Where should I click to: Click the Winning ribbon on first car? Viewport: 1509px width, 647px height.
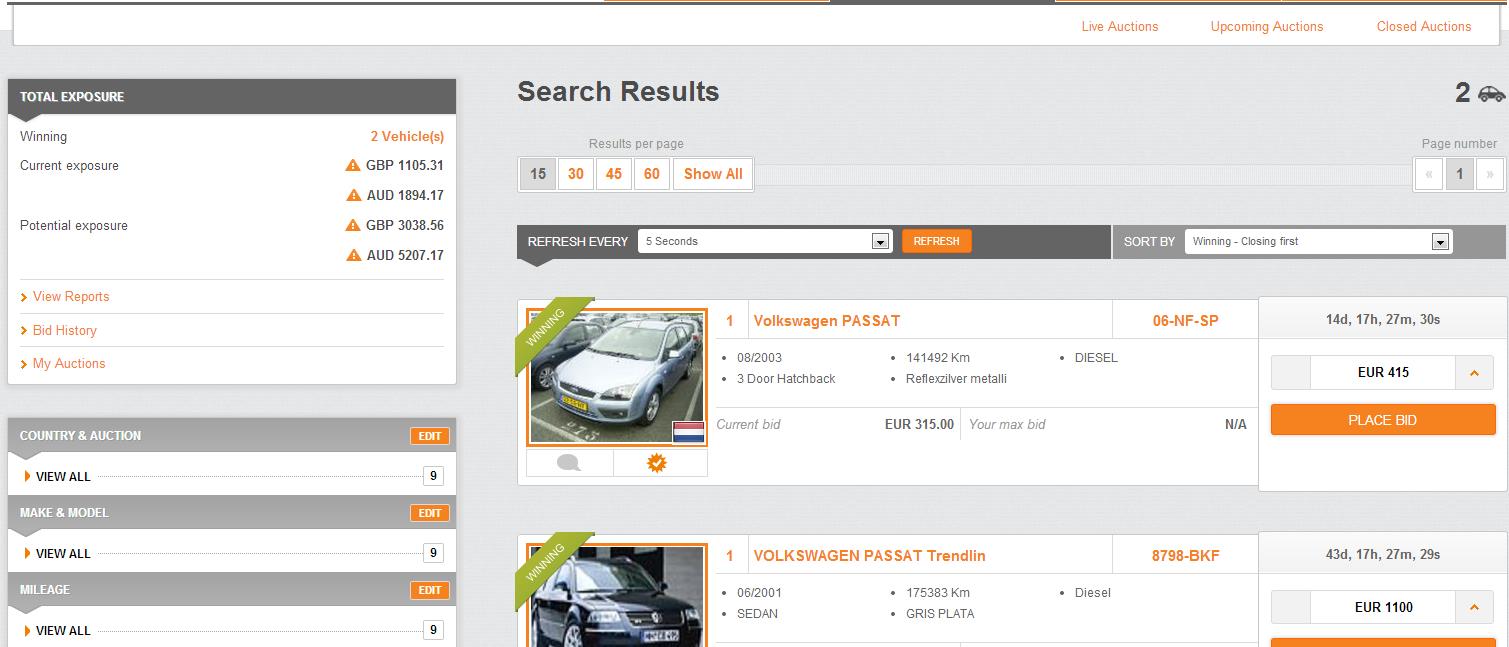[x=548, y=327]
